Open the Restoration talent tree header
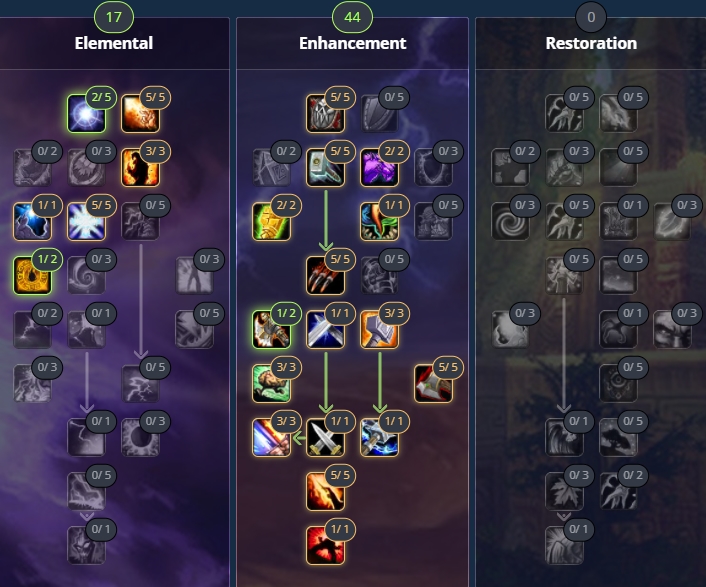 click(591, 43)
